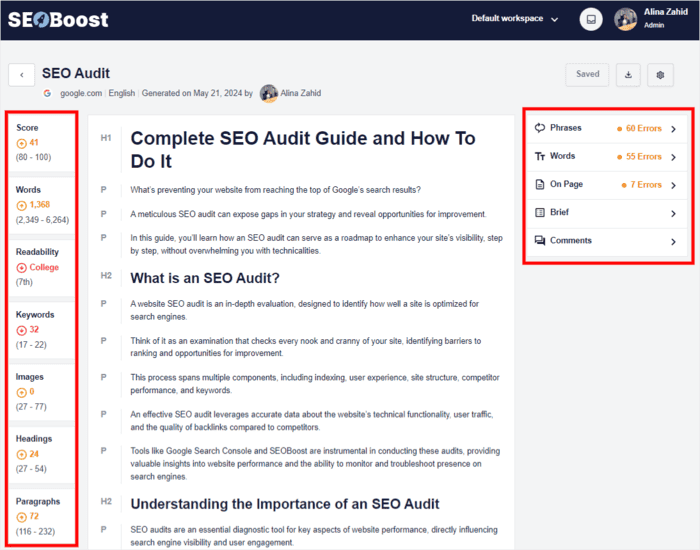Open settings with the gear icon
This screenshot has height=550, width=700.
tap(660, 75)
